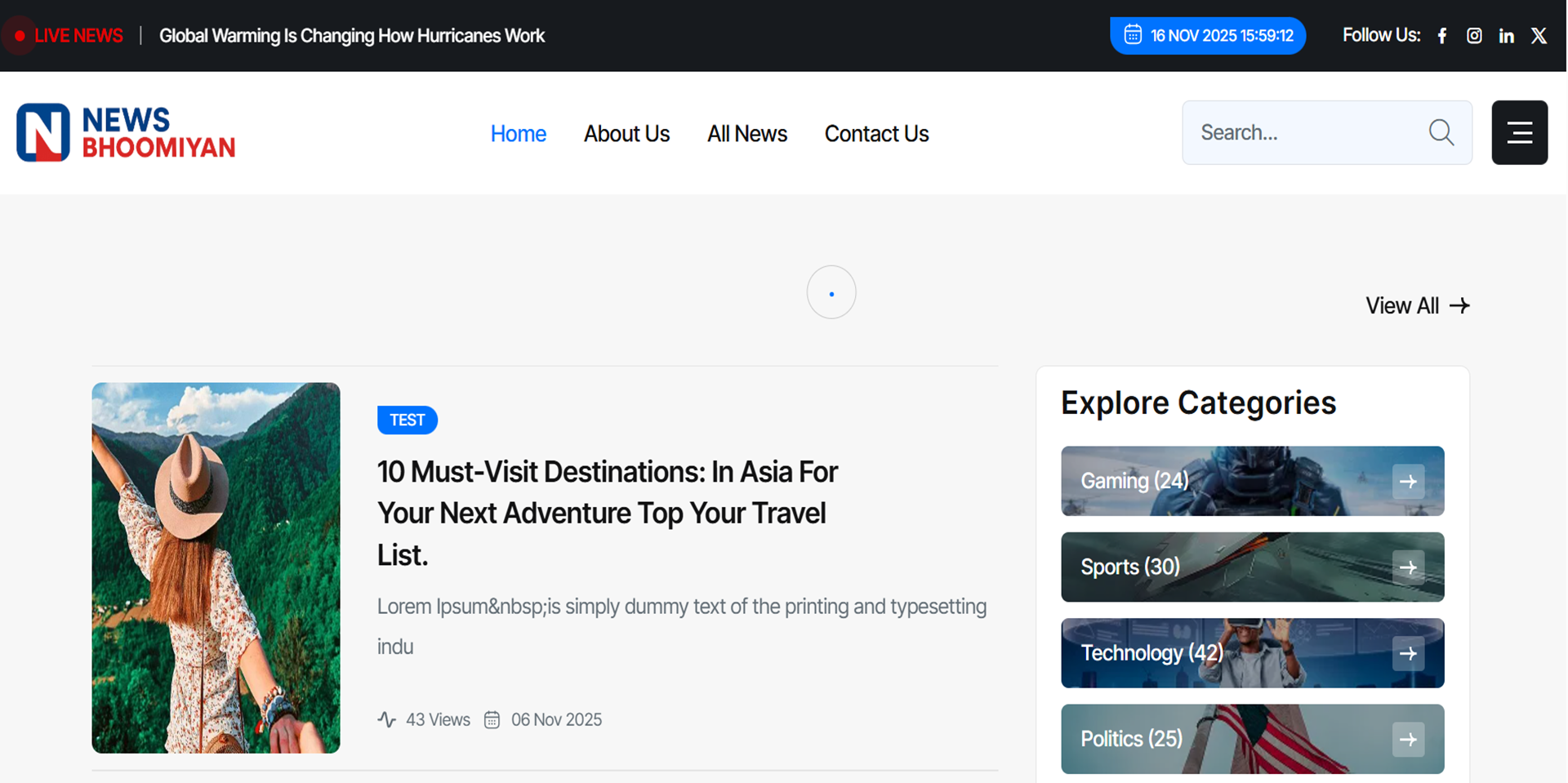Open the X (Twitter) social icon

[1539, 36]
